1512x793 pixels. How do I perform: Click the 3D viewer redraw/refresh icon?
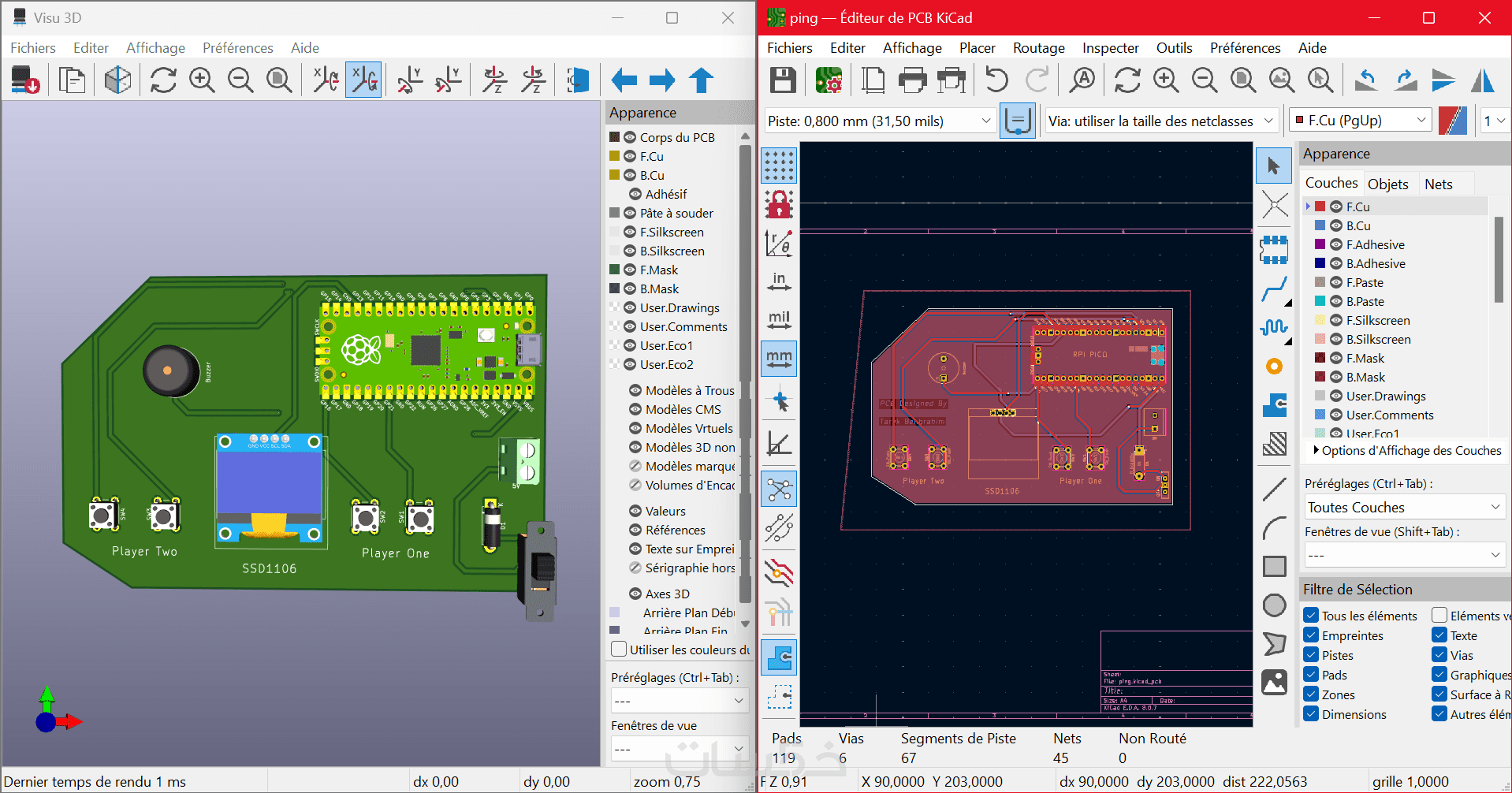pyautogui.click(x=163, y=80)
